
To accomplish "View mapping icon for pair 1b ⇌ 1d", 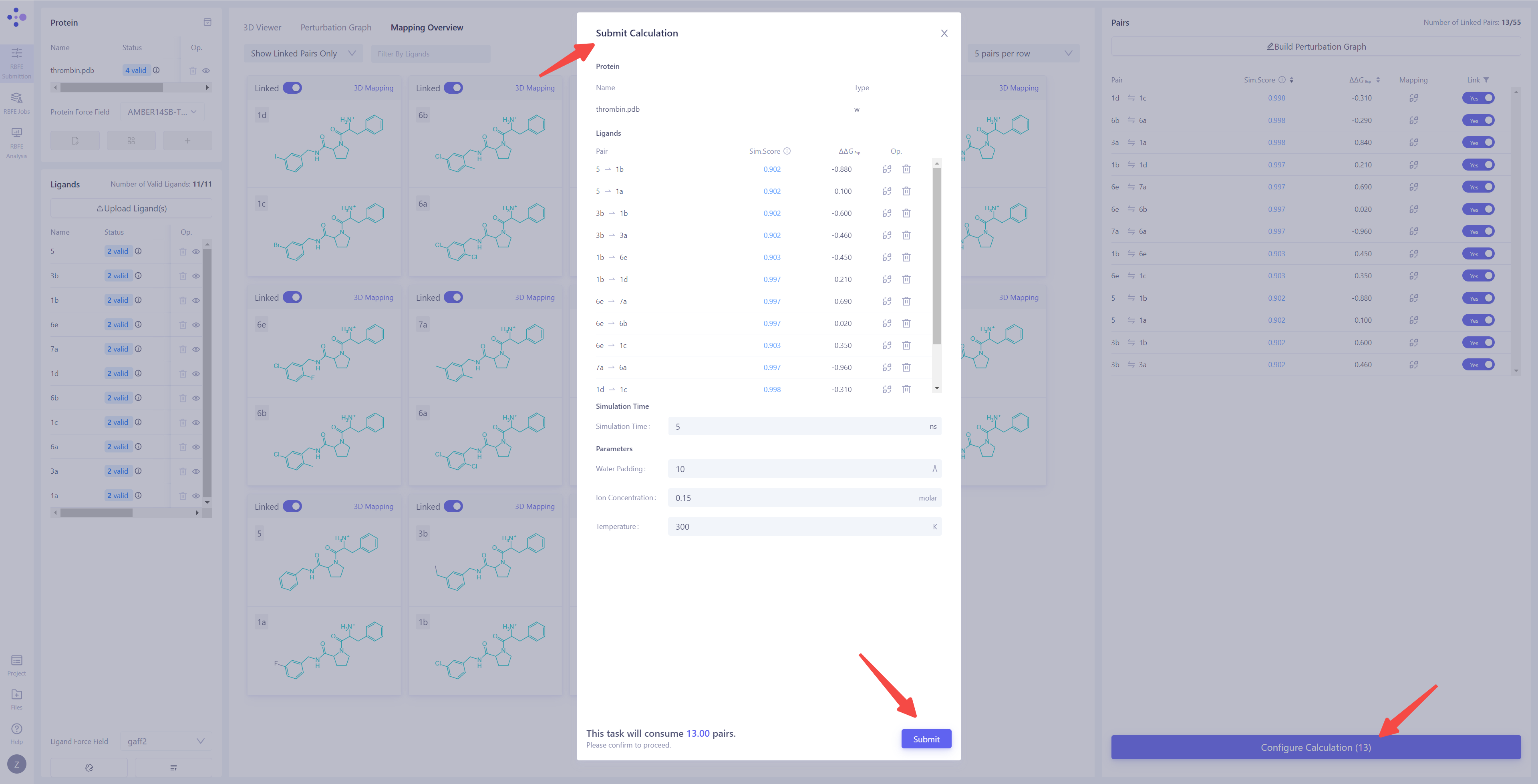I will [x=1414, y=164].
